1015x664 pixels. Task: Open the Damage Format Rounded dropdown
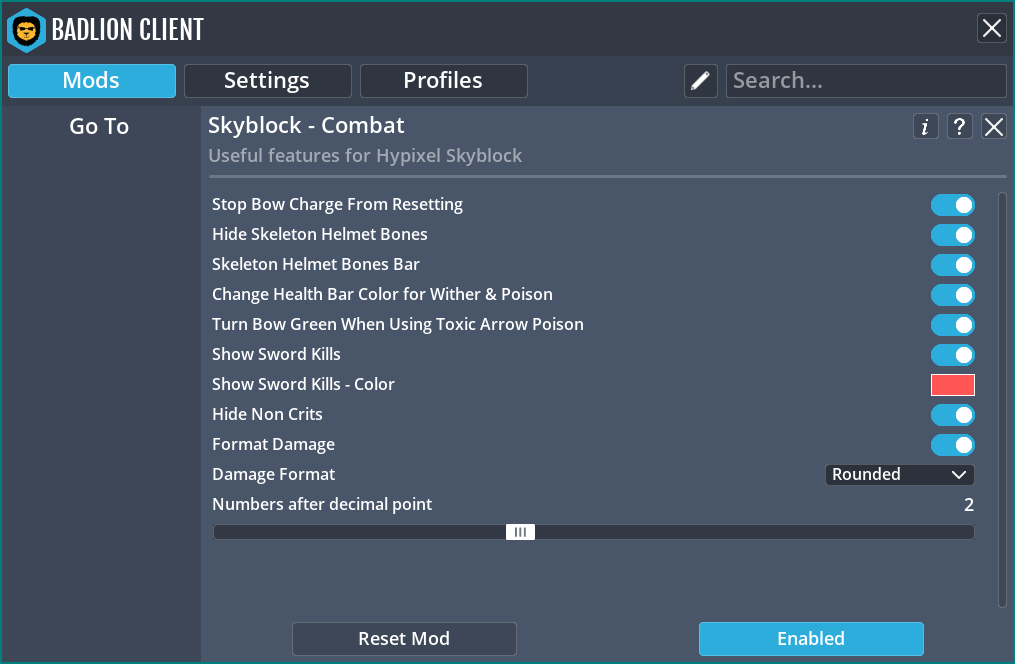[x=899, y=474]
